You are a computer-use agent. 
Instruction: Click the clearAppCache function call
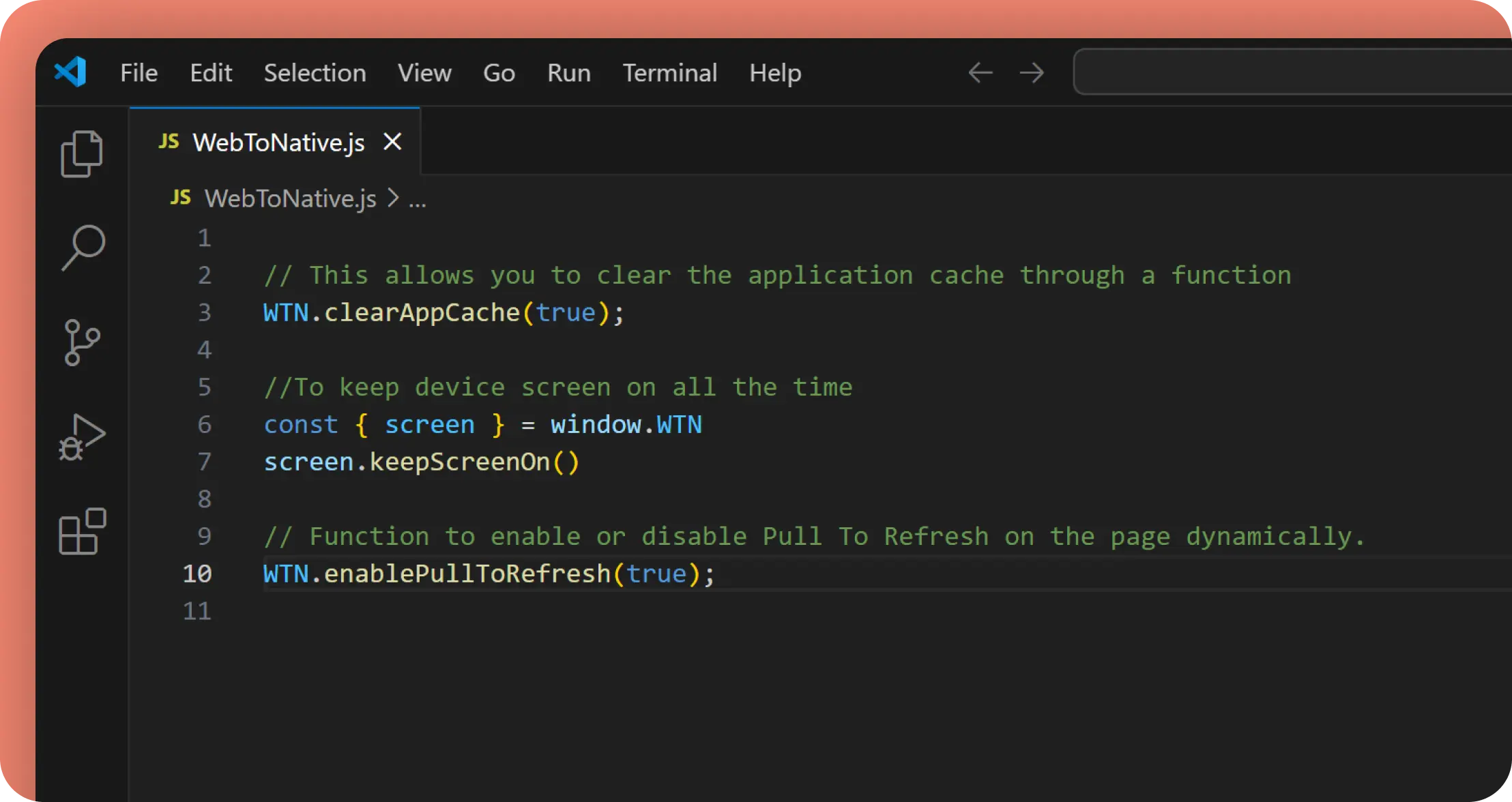[422, 312]
